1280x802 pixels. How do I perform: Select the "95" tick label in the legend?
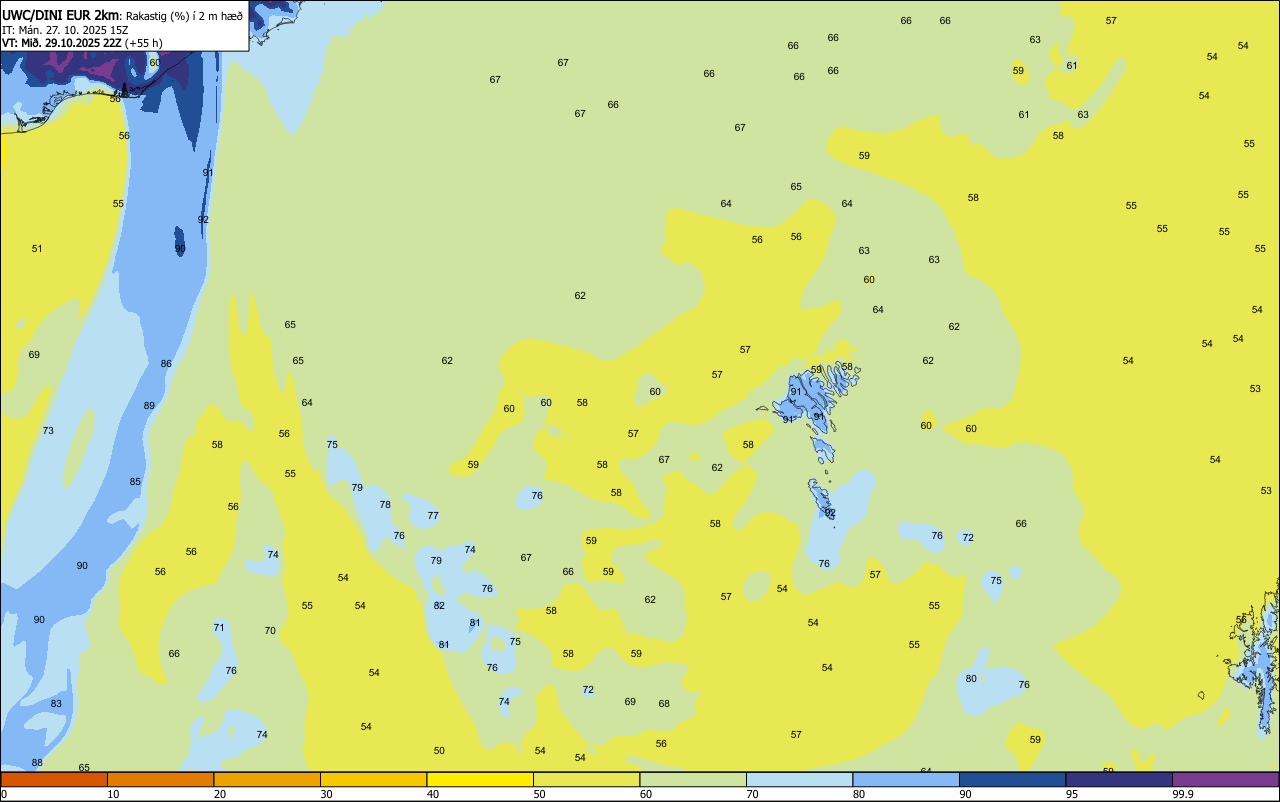[1072, 794]
